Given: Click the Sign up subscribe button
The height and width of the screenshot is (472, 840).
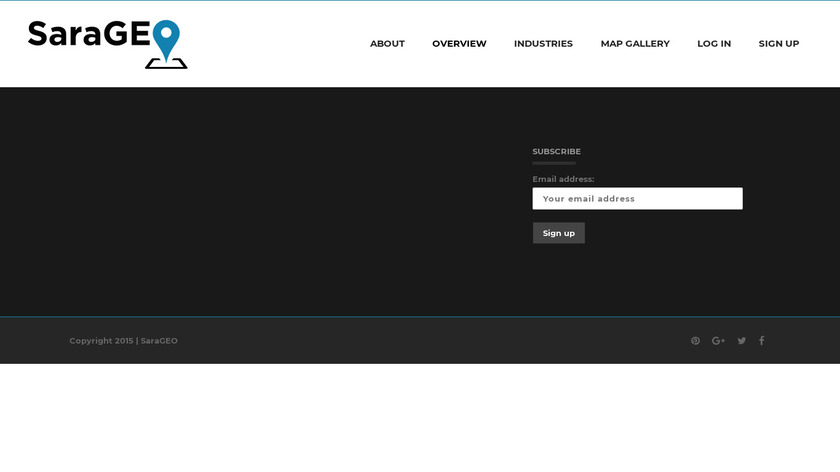Looking at the screenshot, I should [559, 233].
